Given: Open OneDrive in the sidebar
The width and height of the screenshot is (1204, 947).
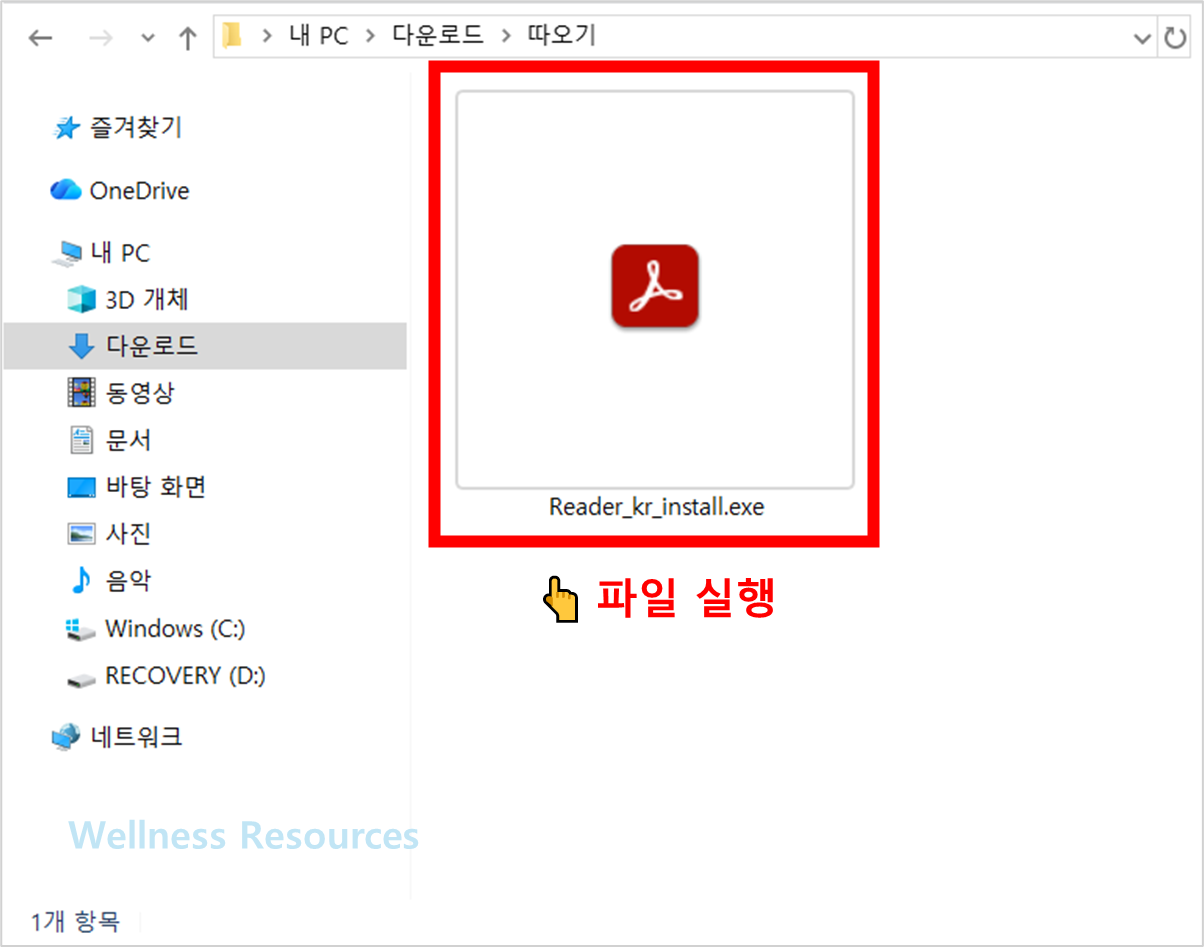Looking at the screenshot, I should coord(139,190).
